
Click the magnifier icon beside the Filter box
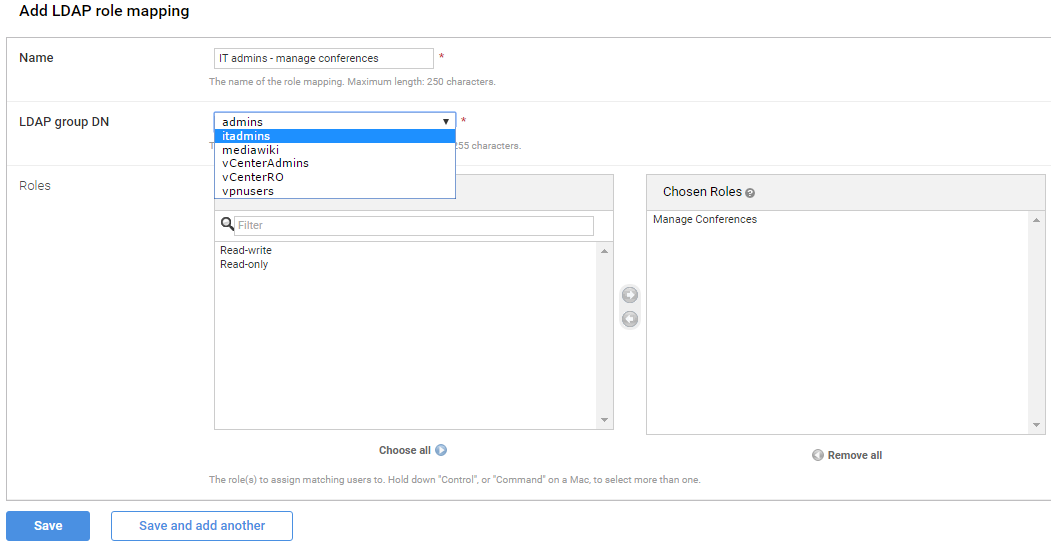pos(227,225)
